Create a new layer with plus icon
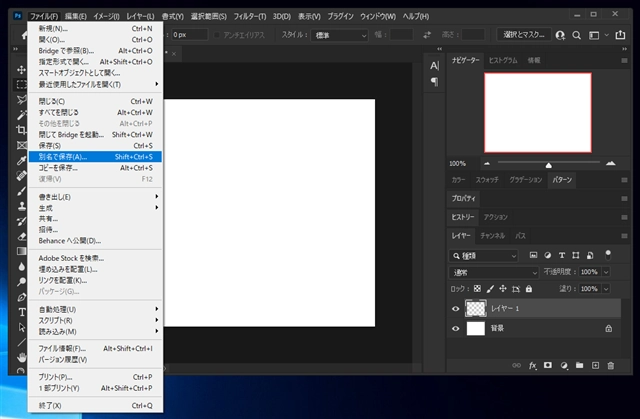Viewport: 640px width, 419px height. click(x=595, y=366)
